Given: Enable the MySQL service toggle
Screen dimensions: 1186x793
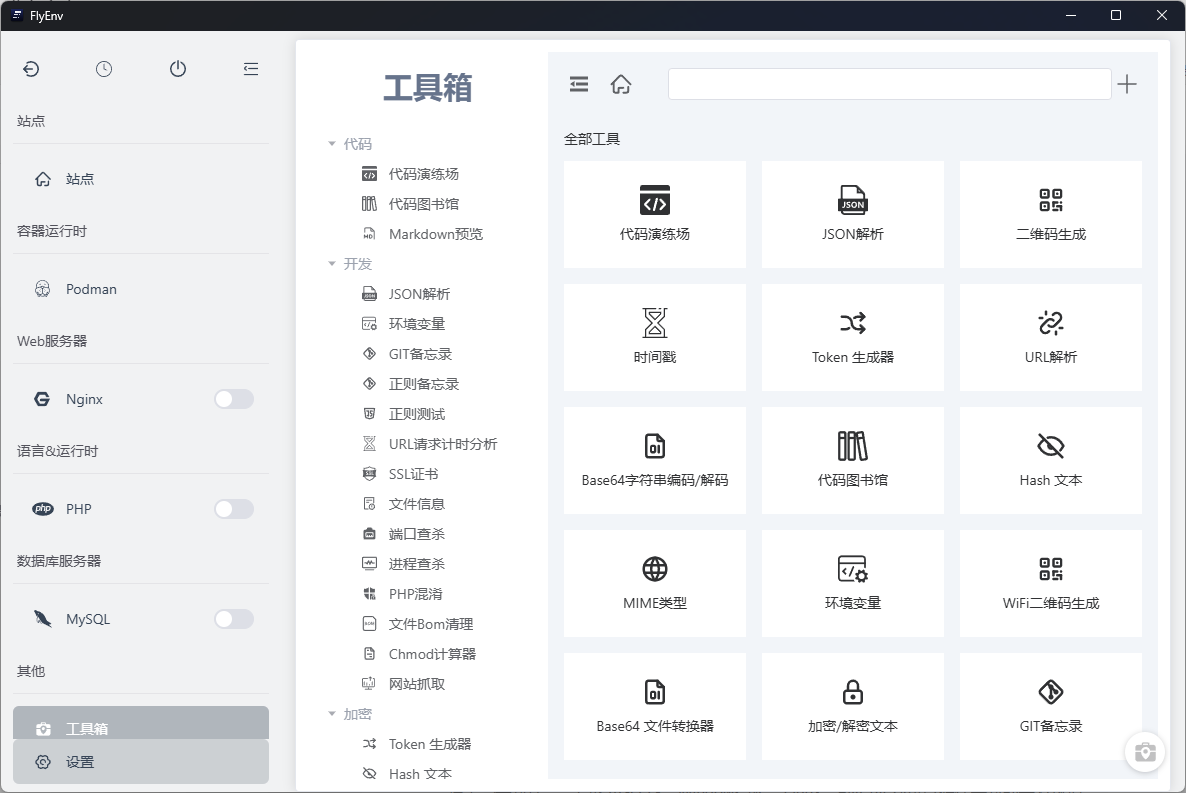Looking at the screenshot, I should pos(233,618).
